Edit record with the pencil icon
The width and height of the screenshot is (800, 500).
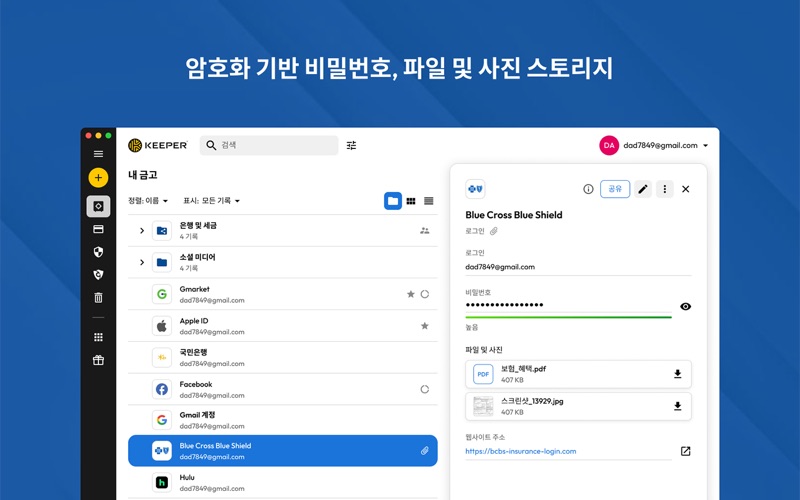pyautogui.click(x=643, y=189)
